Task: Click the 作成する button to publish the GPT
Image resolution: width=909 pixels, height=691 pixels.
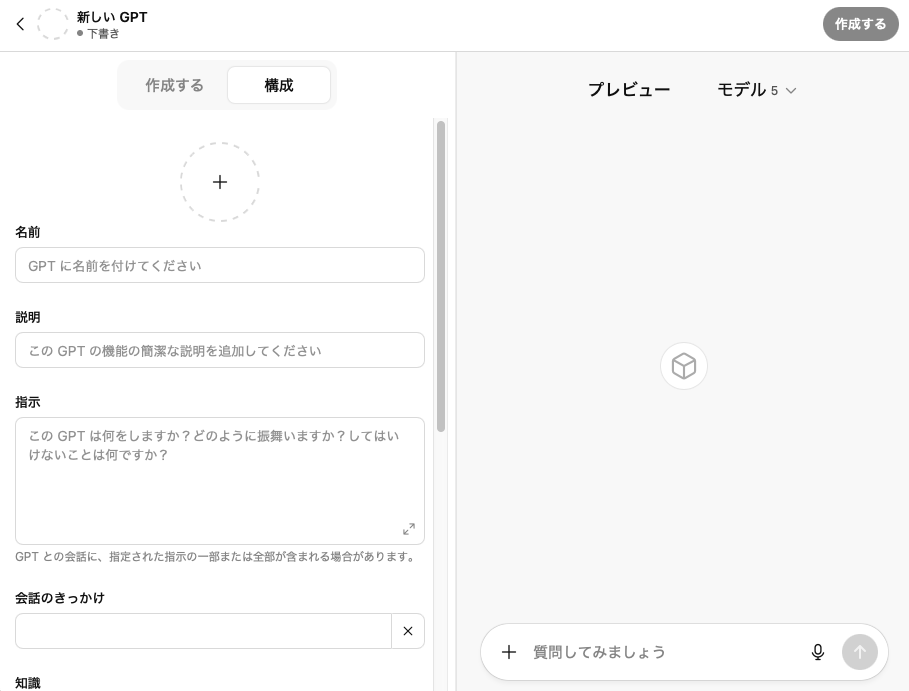Action: coord(861,24)
